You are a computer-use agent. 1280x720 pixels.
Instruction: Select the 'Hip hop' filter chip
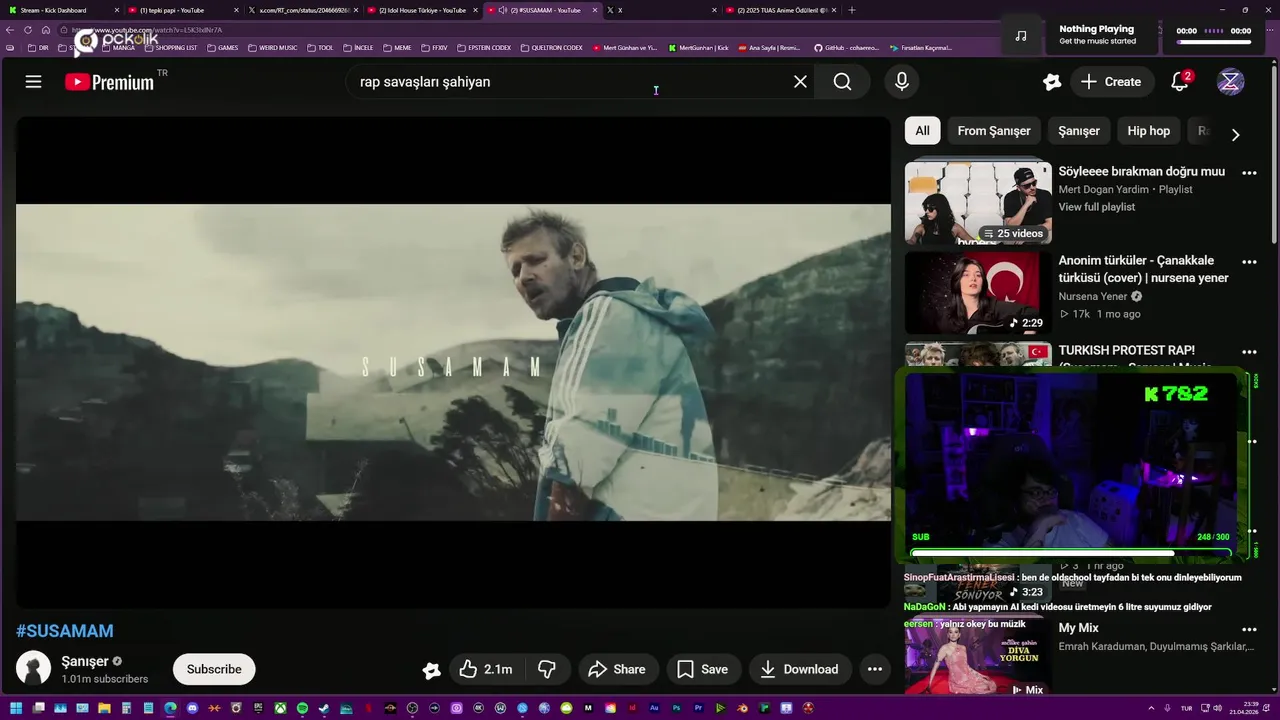pyautogui.click(x=1148, y=131)
